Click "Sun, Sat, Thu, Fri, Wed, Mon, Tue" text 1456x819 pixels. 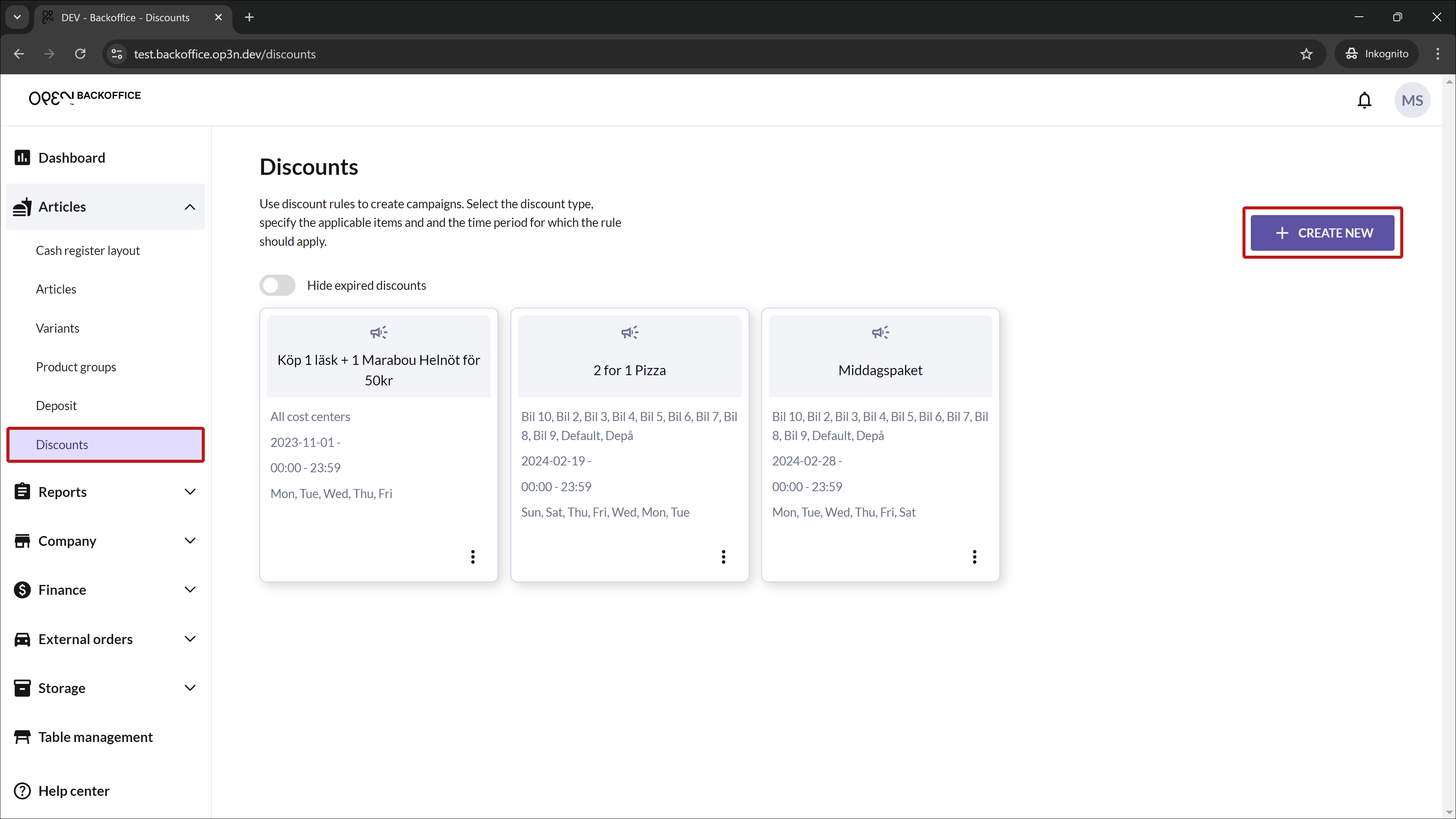pyautogui.click(x=605, y=512)
